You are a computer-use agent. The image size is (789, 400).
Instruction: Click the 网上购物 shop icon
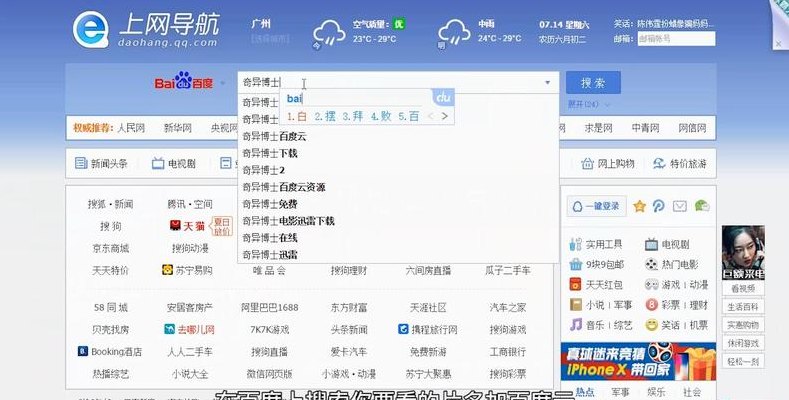click(x=587, y=163)
